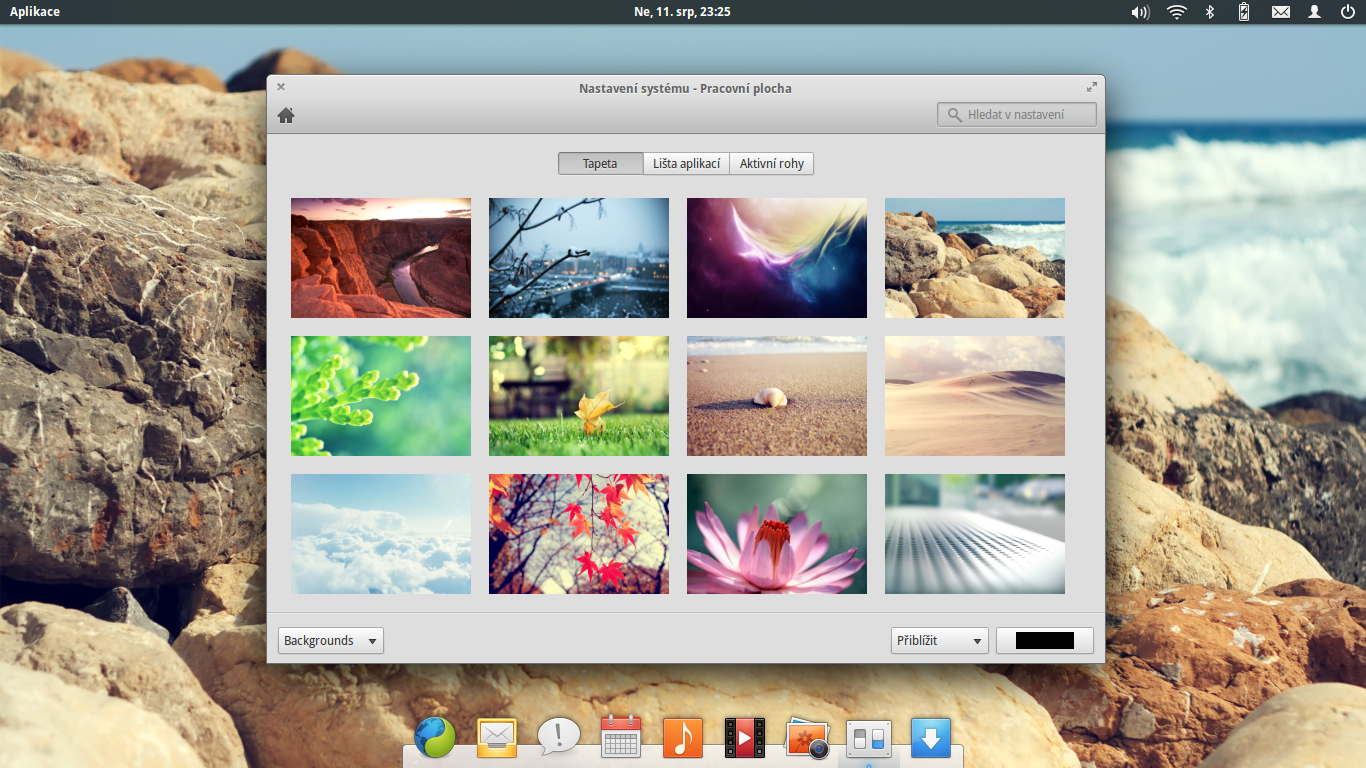The image size is (1366, 768).
Task: Open the photo manager from the dock
Action: (x=806, y=737)
